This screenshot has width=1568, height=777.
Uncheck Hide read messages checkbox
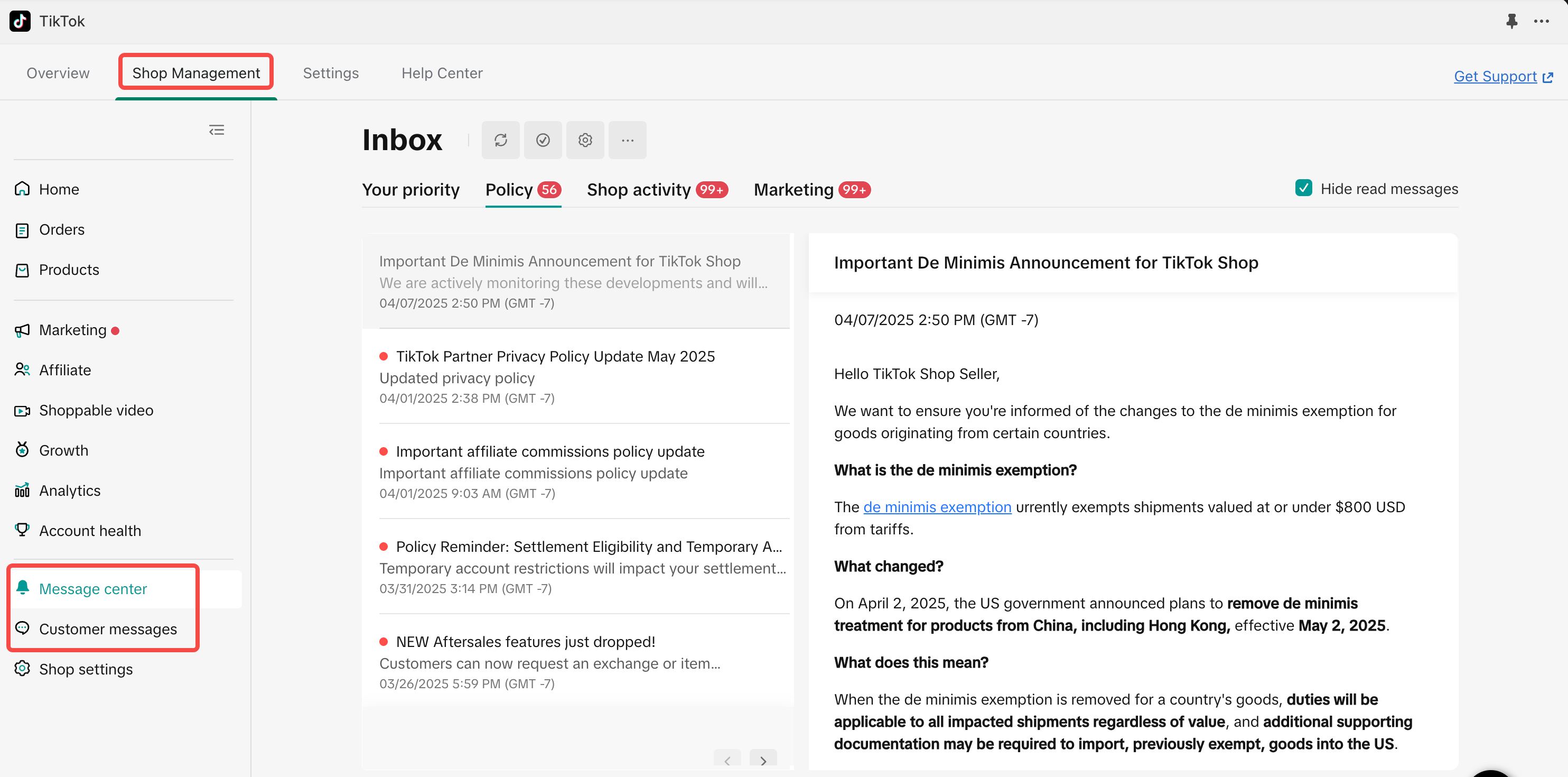click(x=1303, y=188)
